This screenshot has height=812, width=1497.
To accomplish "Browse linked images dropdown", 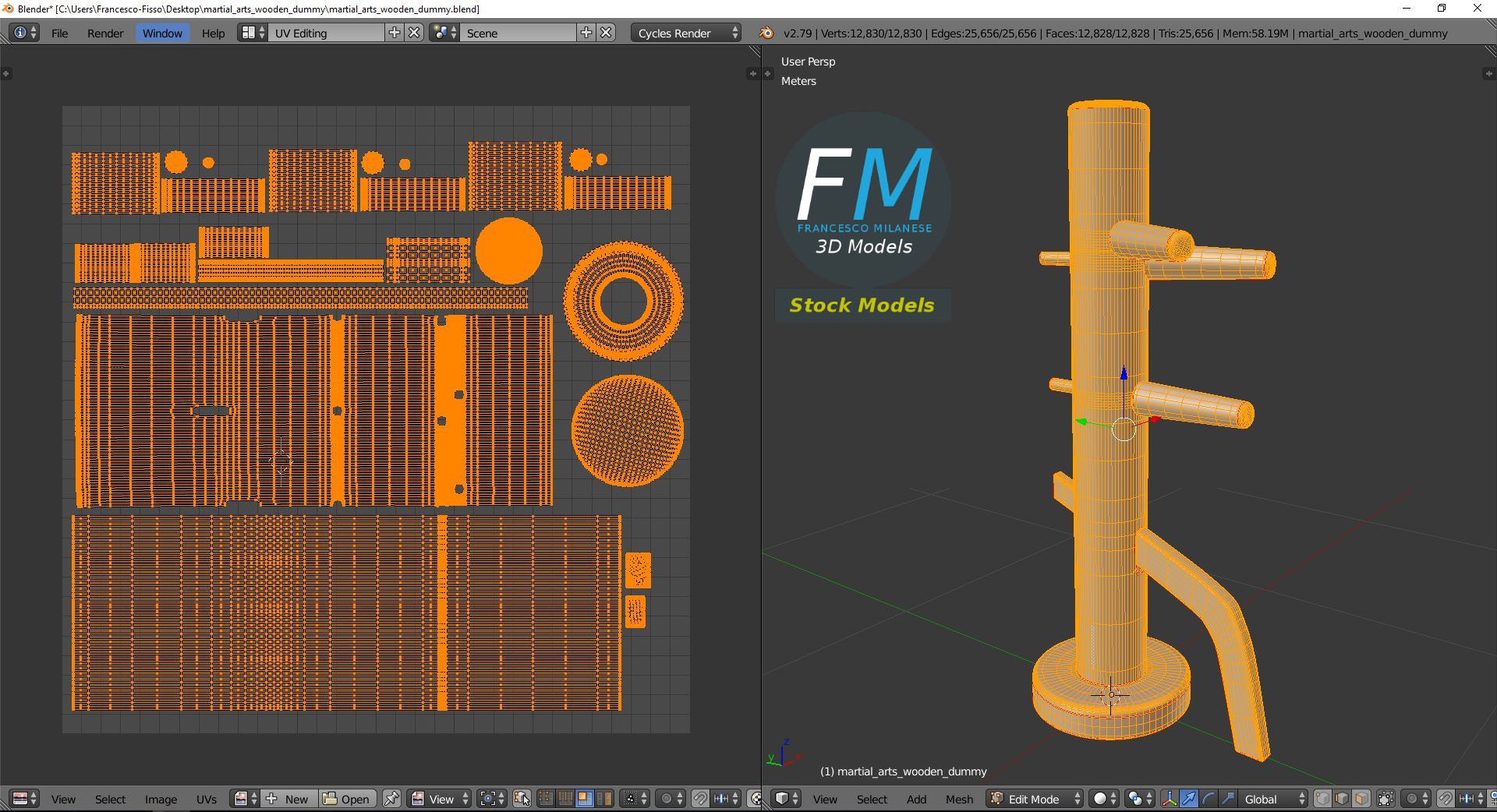I will tap(245, 799).
